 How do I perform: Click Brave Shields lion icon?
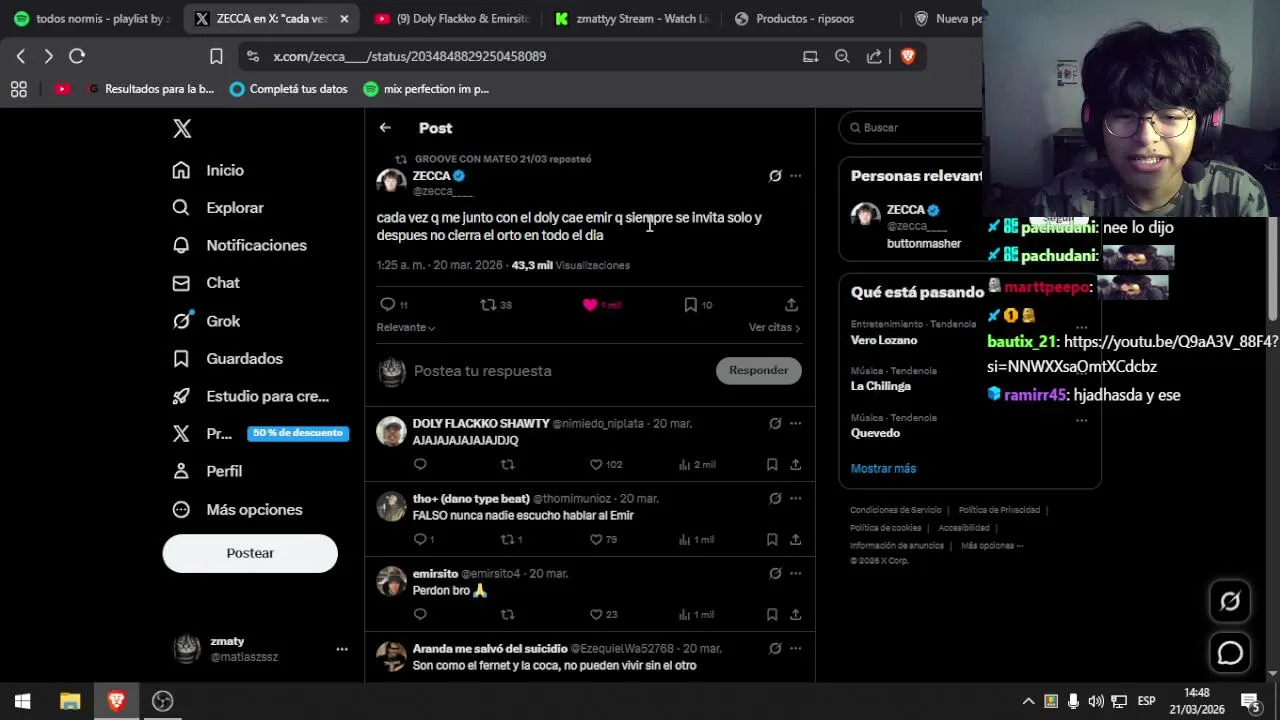coord(908,57)
